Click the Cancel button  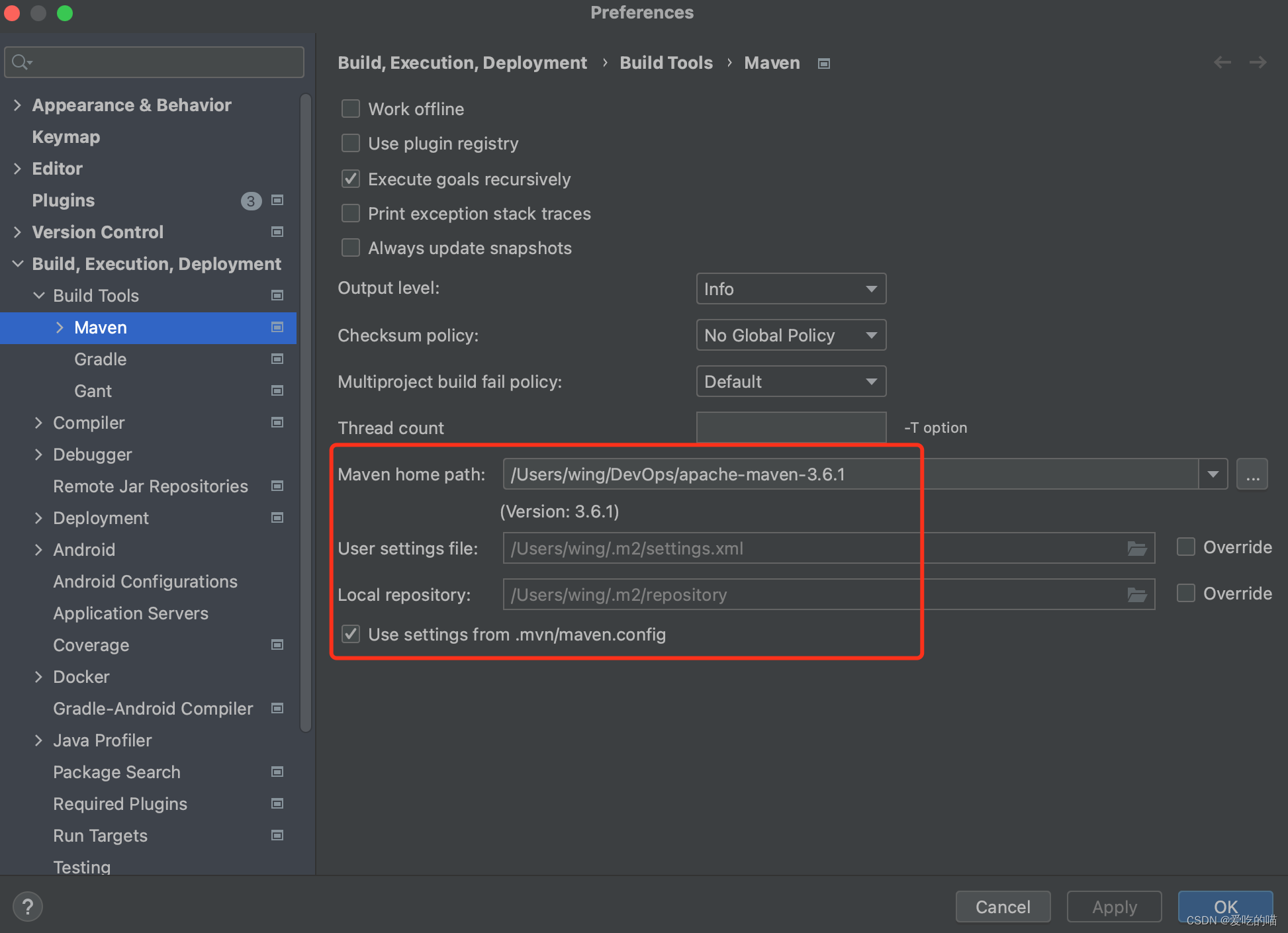click(1002, 907)
